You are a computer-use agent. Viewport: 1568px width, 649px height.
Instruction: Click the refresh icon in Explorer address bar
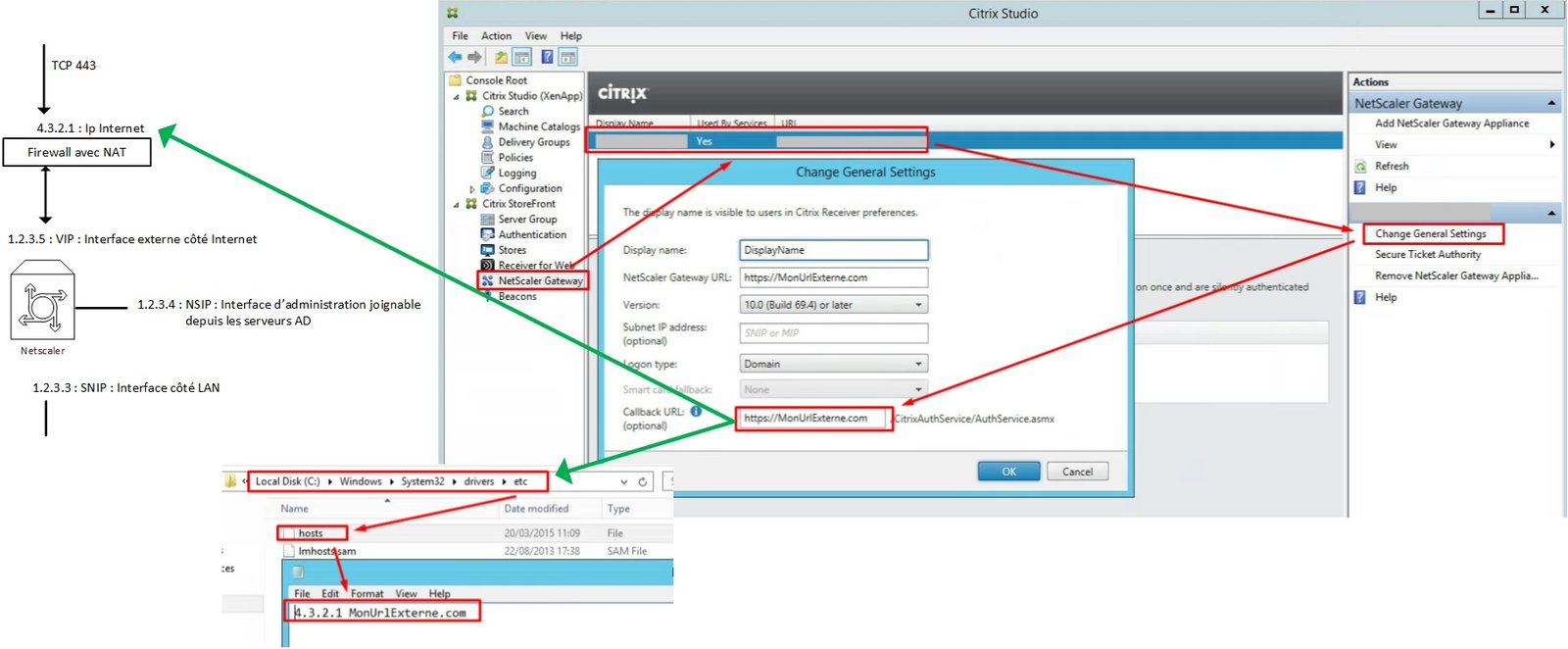coord(643,481)
